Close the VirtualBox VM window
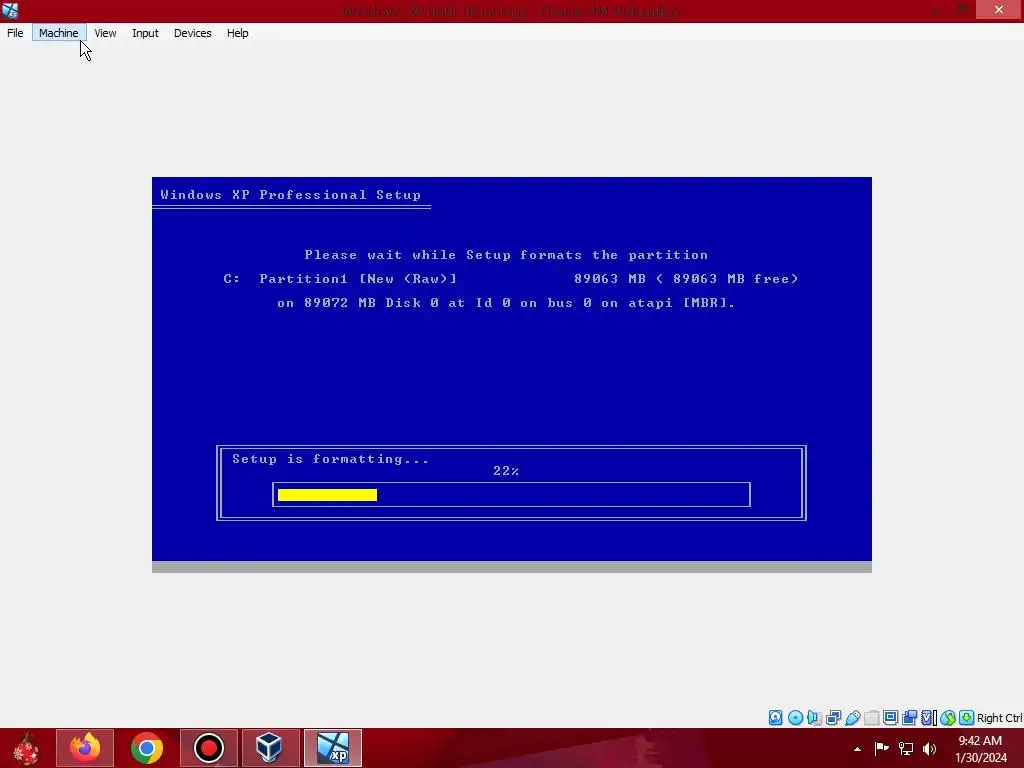 [999, 9]
